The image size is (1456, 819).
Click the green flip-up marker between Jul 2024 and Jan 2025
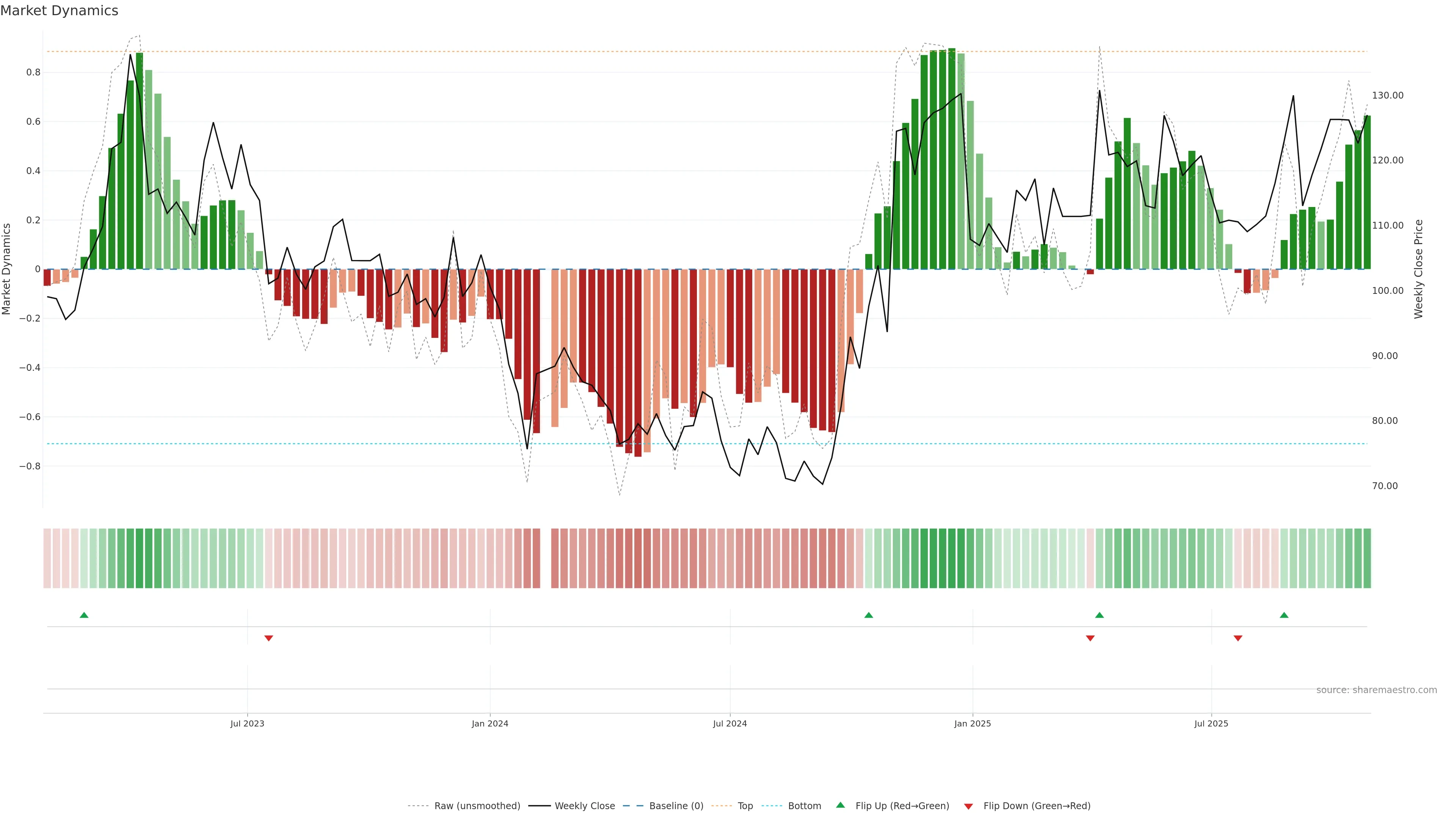tap(869, 615)
